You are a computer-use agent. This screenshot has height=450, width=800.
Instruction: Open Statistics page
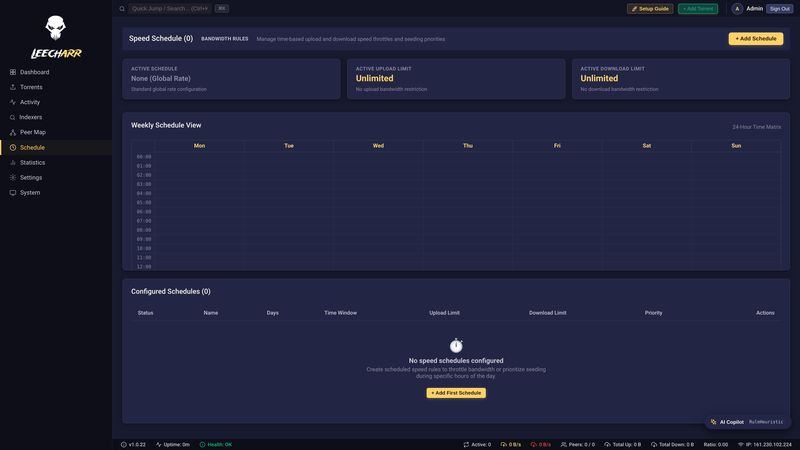[56, 162]
